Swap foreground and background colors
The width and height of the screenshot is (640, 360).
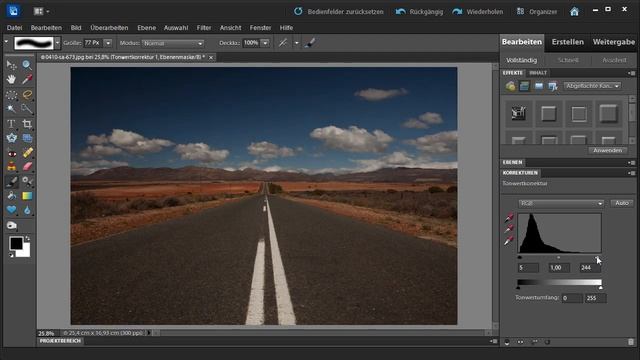(27, 238)
